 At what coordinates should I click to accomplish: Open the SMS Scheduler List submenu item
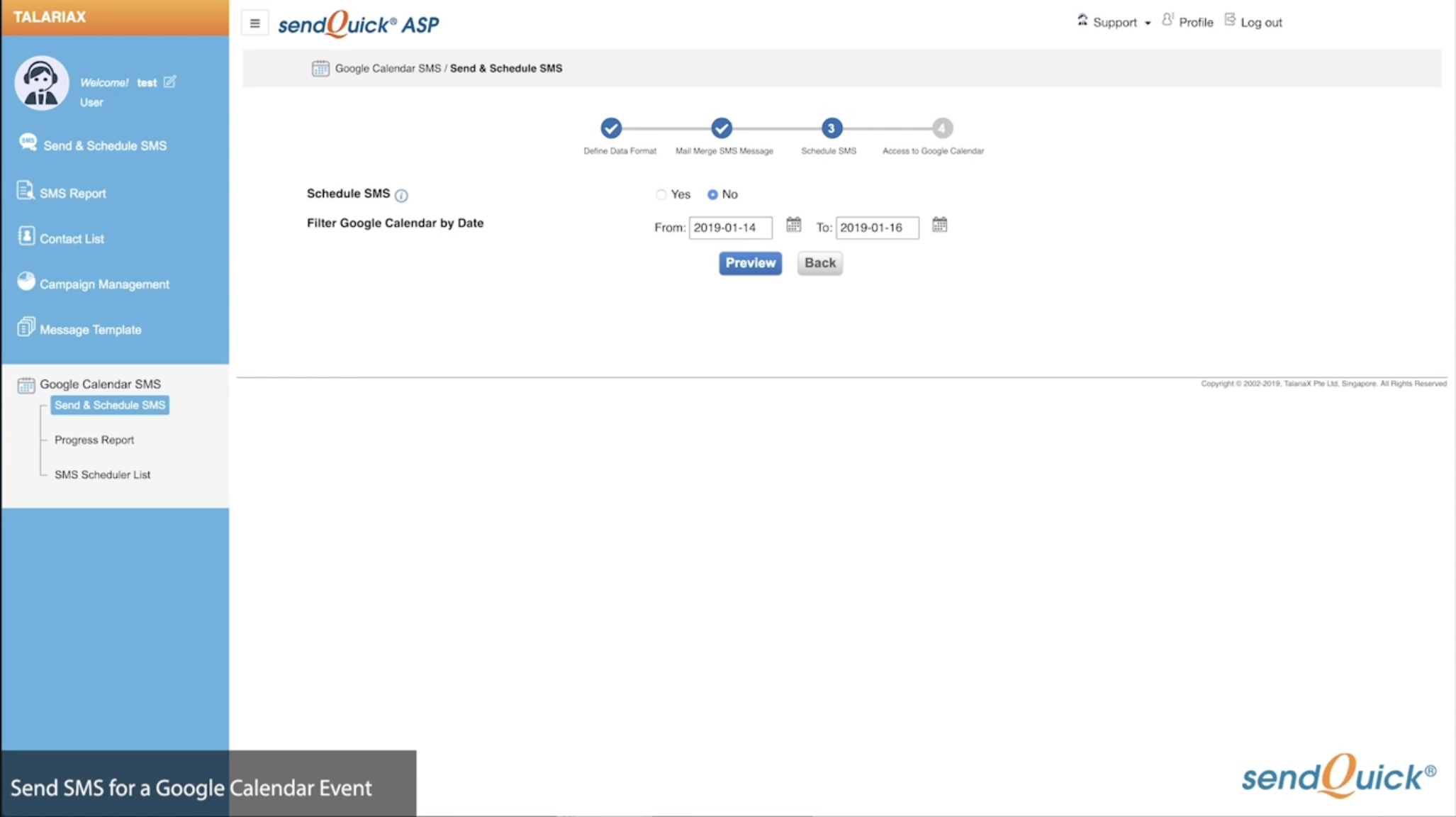[102, 474]
